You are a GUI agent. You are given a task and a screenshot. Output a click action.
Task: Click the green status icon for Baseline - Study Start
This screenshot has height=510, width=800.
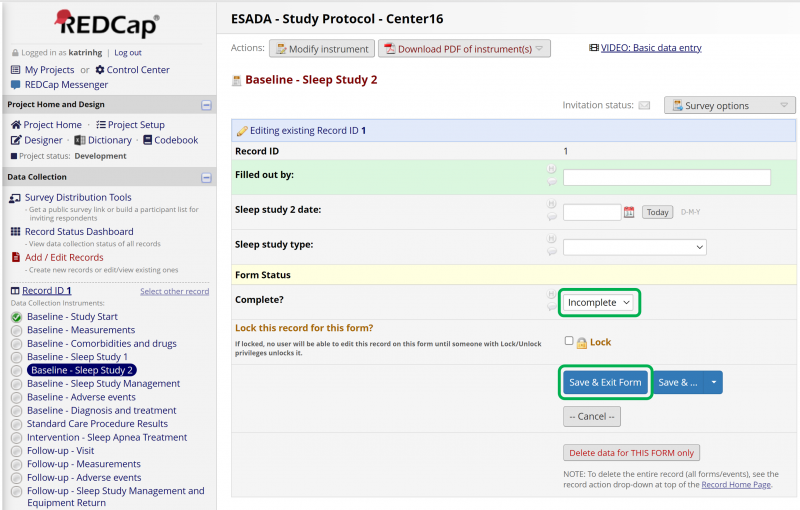click(x=16, y=317)
